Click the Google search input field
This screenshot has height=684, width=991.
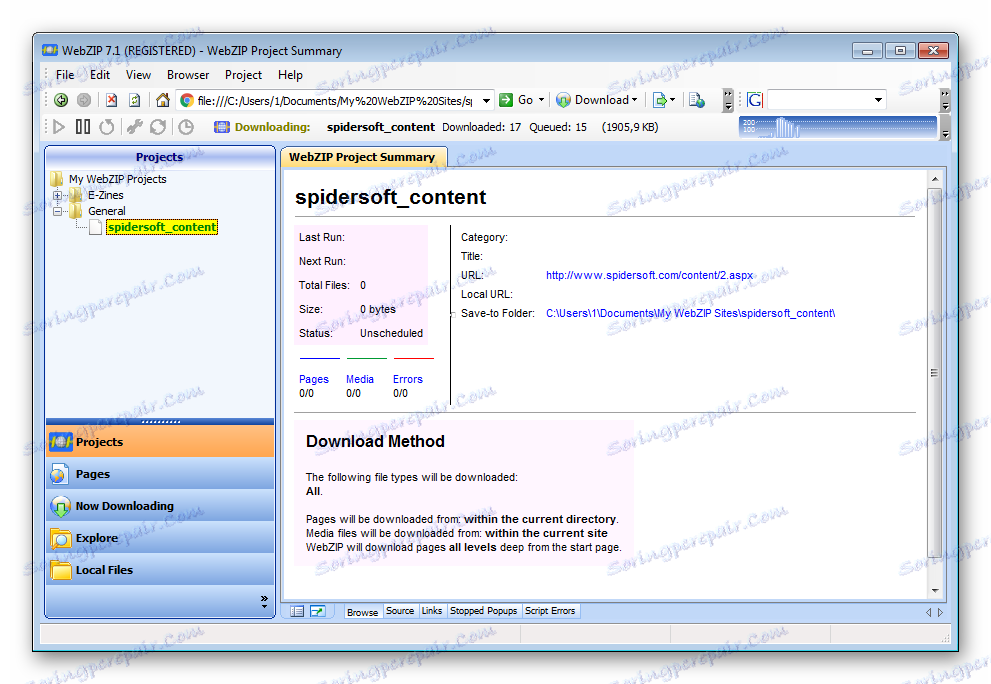[x=819, y=100]
